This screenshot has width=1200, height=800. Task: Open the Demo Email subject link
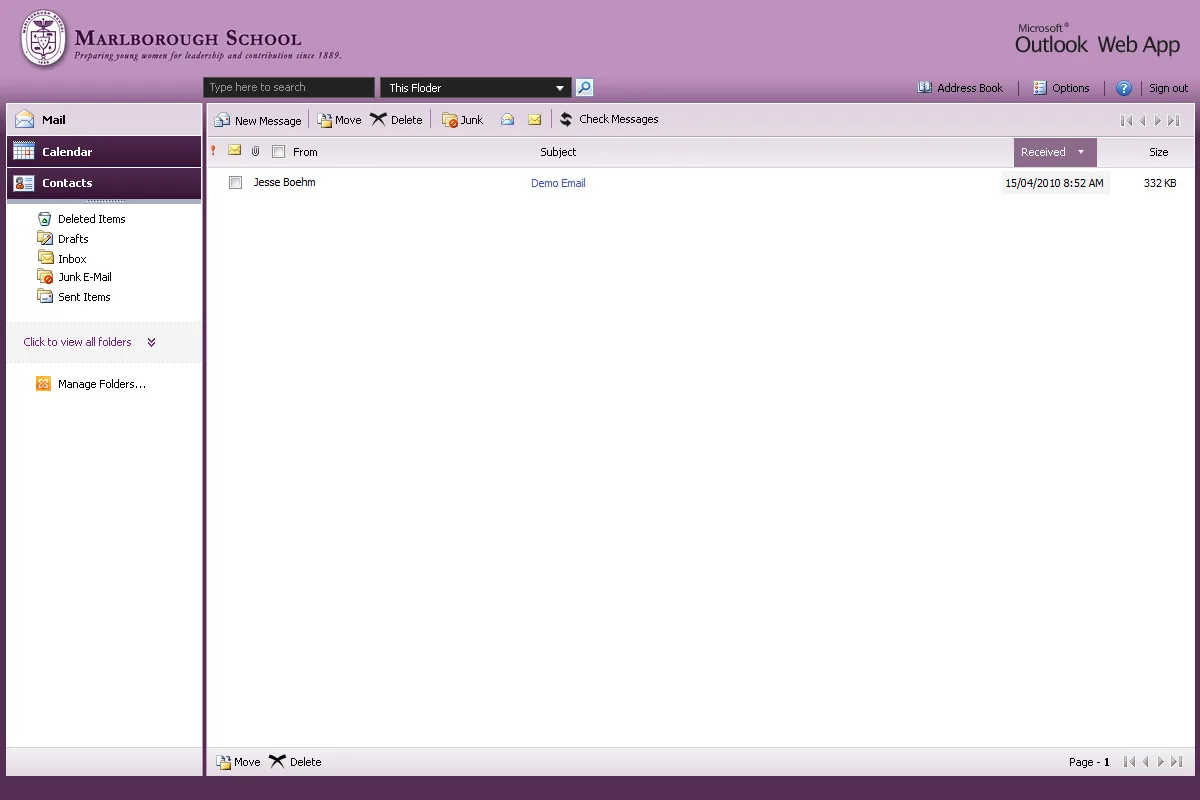click(x=558, y=183)
